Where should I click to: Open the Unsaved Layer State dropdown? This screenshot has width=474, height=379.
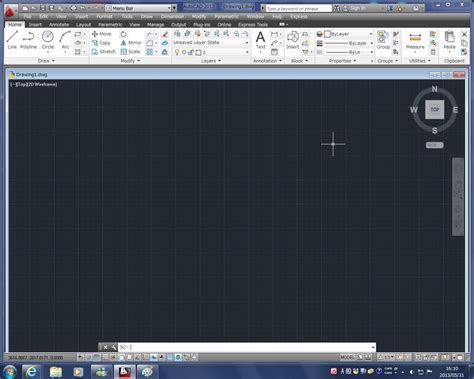point(211,43)
